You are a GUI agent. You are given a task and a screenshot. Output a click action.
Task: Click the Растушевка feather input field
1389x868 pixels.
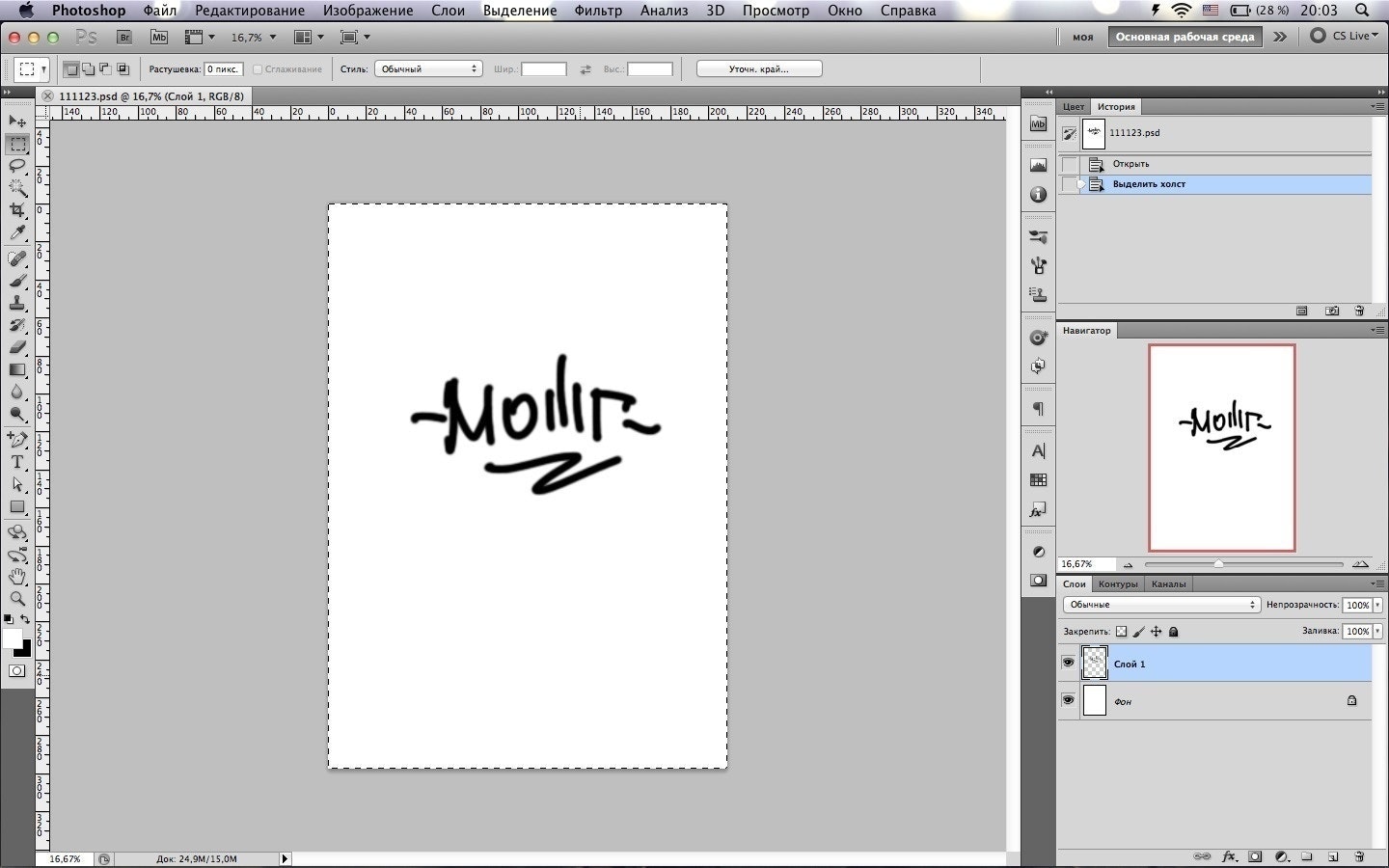(x=223, y=69)
